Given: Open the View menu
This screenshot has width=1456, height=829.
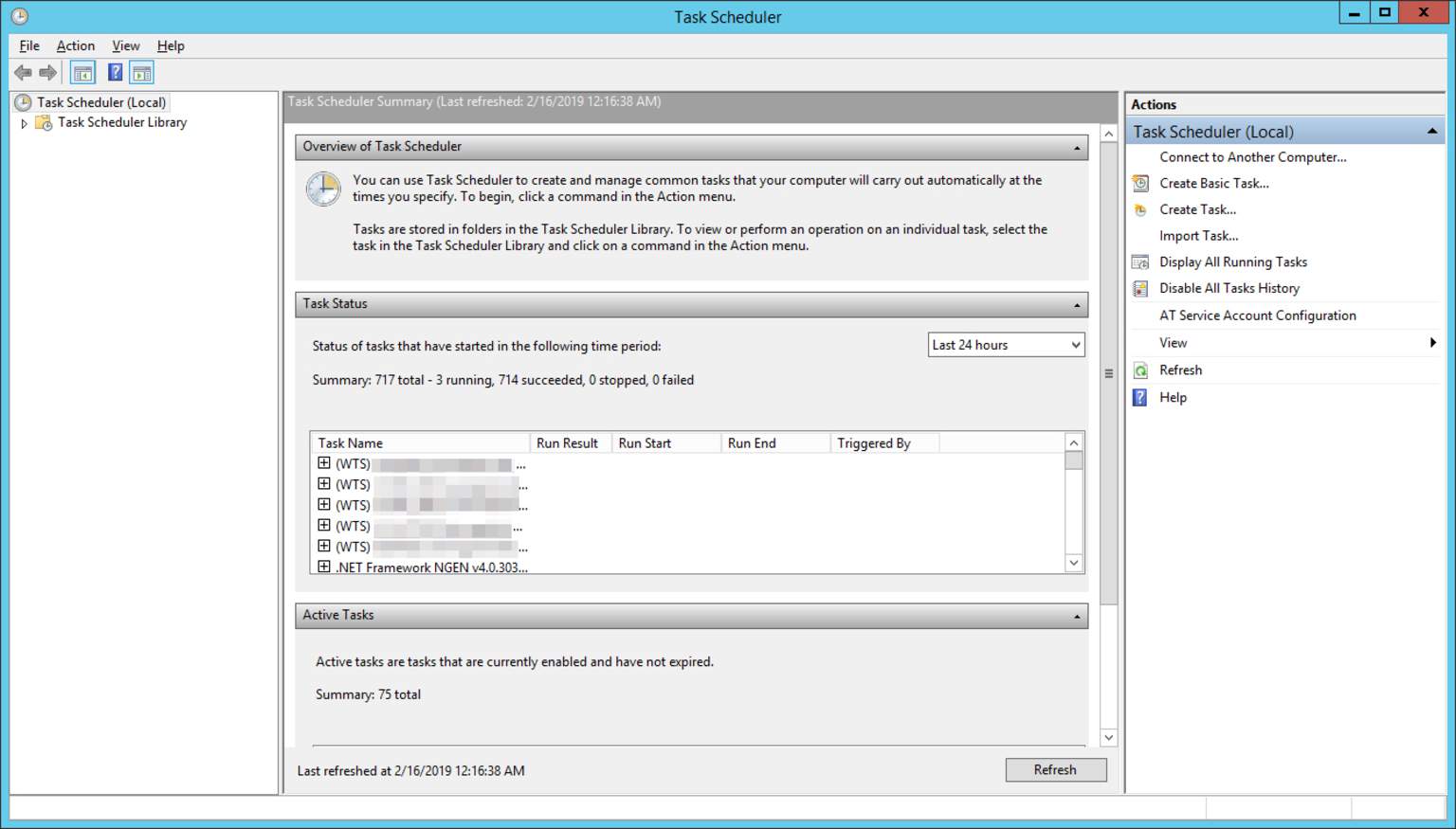Looking at the screenshot, I should (125, 45).
